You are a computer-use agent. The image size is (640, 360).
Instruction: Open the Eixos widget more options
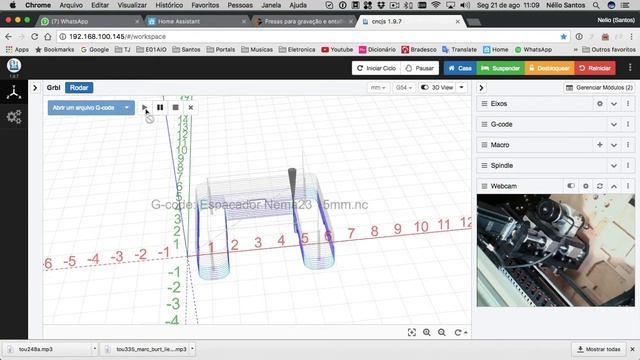click(x=628, y=104)
